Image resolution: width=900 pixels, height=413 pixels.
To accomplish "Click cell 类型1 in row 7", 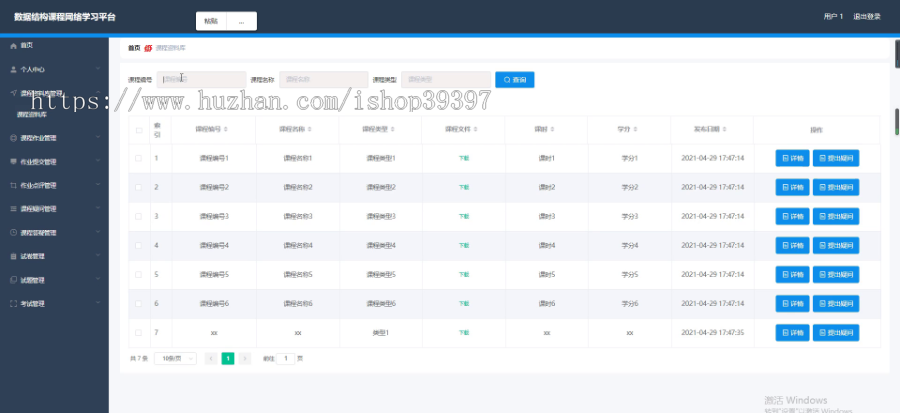I will 381,332.
